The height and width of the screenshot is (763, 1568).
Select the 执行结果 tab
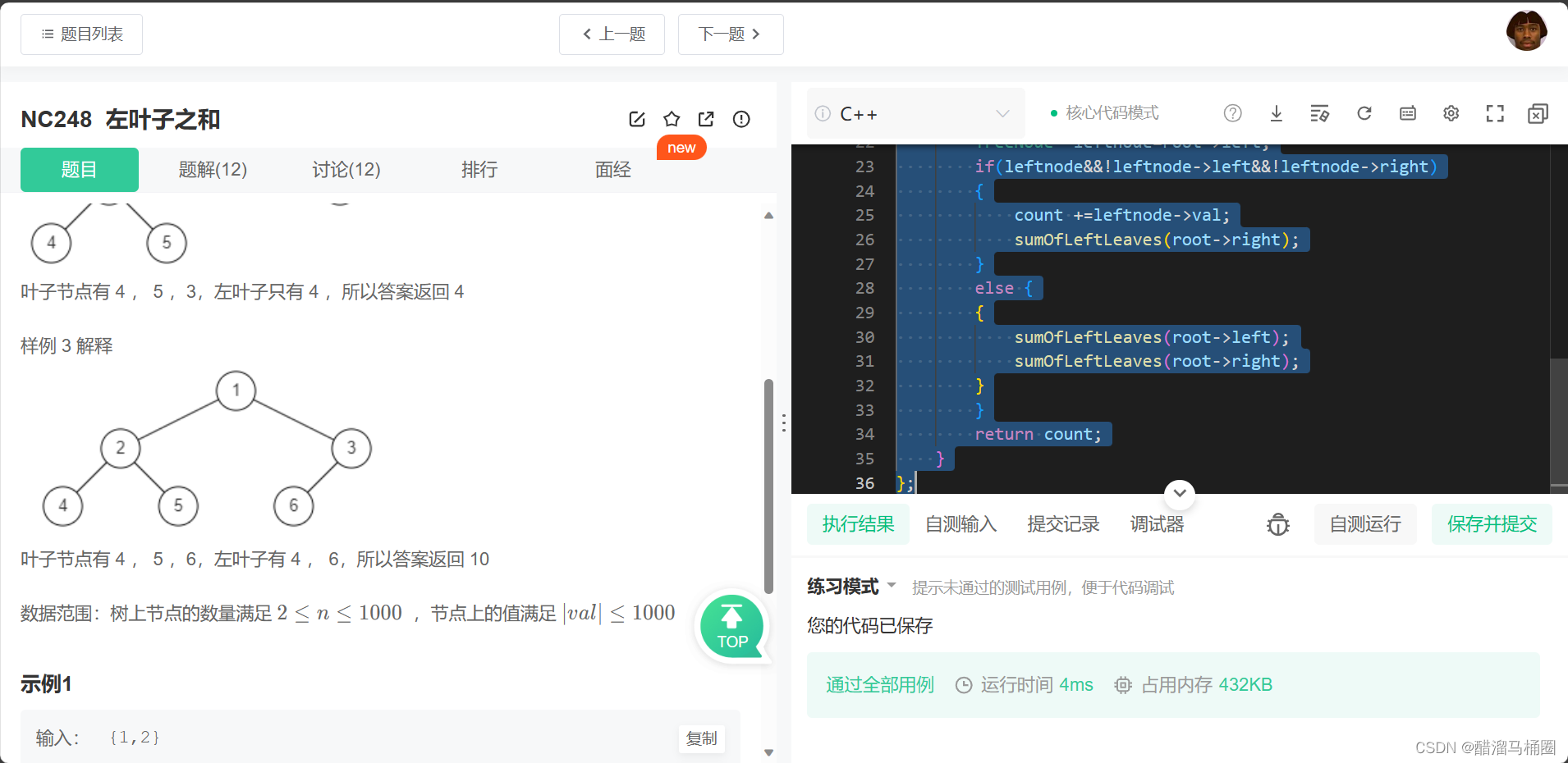coord(859,524)
